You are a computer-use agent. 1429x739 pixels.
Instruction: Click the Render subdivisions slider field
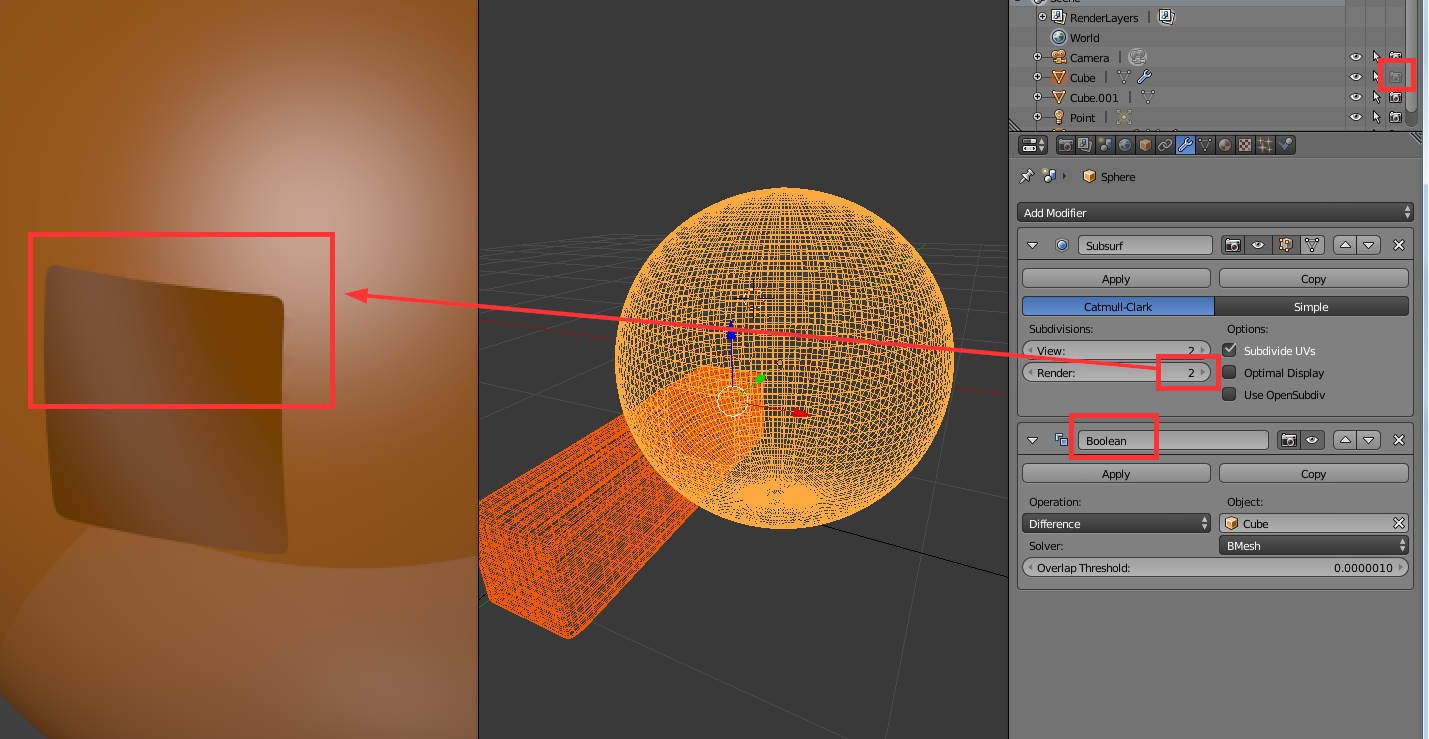(x=1116, y=372)
